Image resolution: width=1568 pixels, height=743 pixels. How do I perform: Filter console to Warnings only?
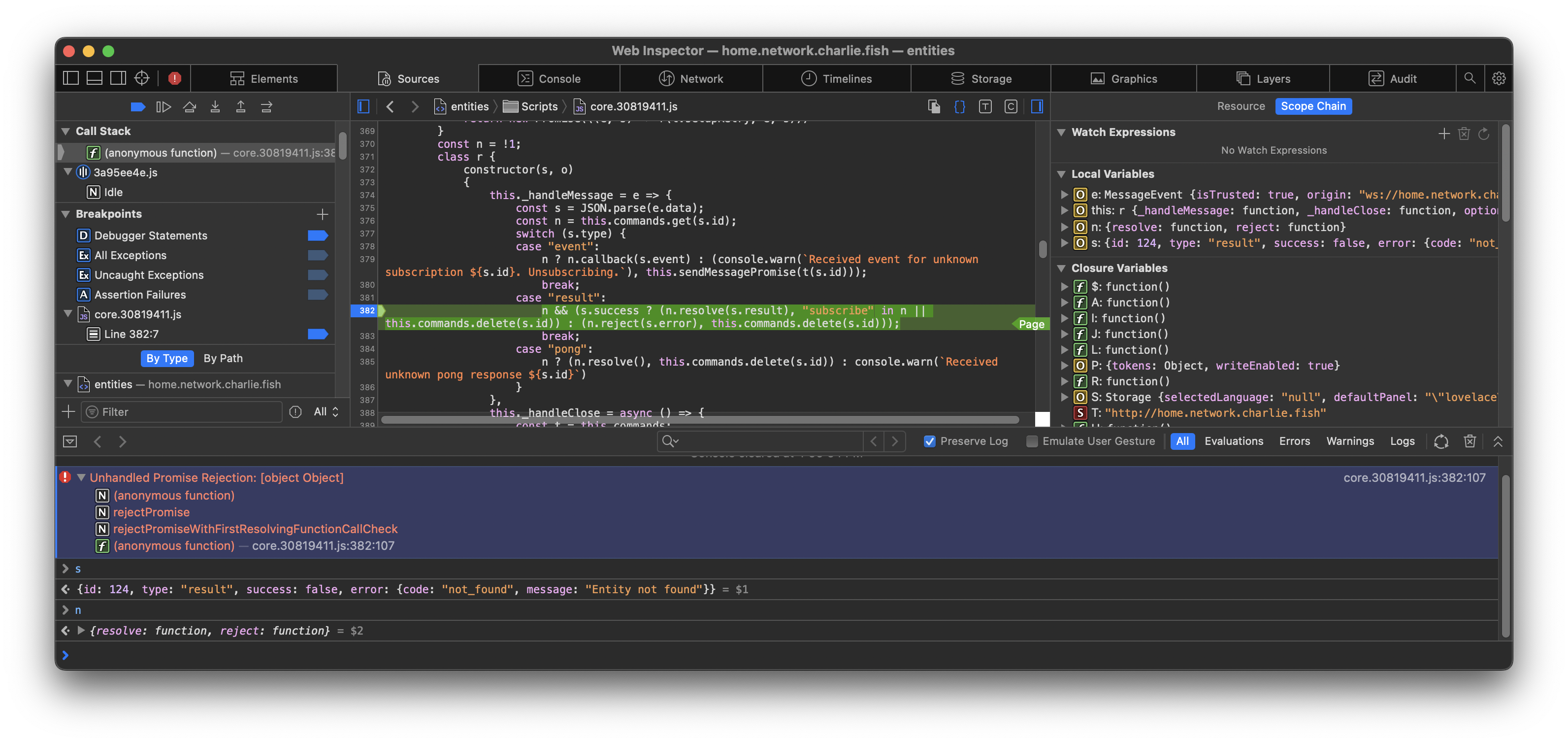pos(1349,441)
